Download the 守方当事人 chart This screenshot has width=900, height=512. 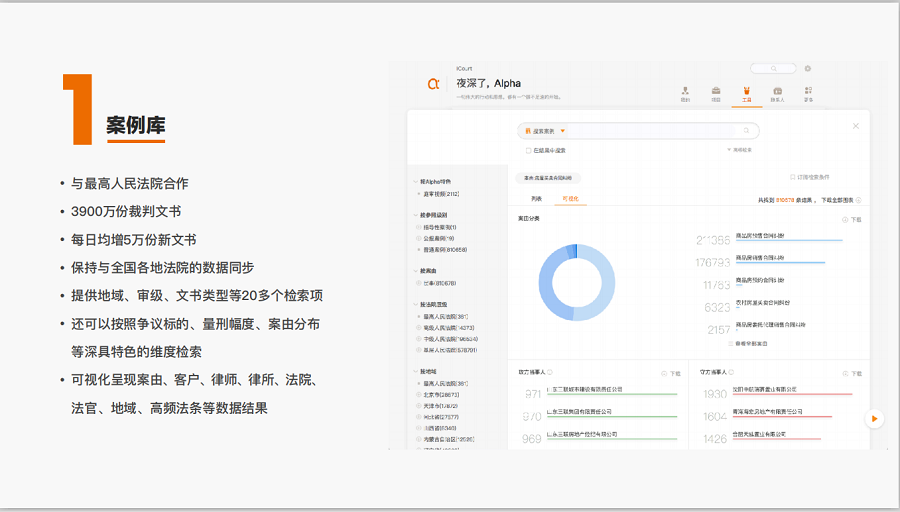[852, 374]
